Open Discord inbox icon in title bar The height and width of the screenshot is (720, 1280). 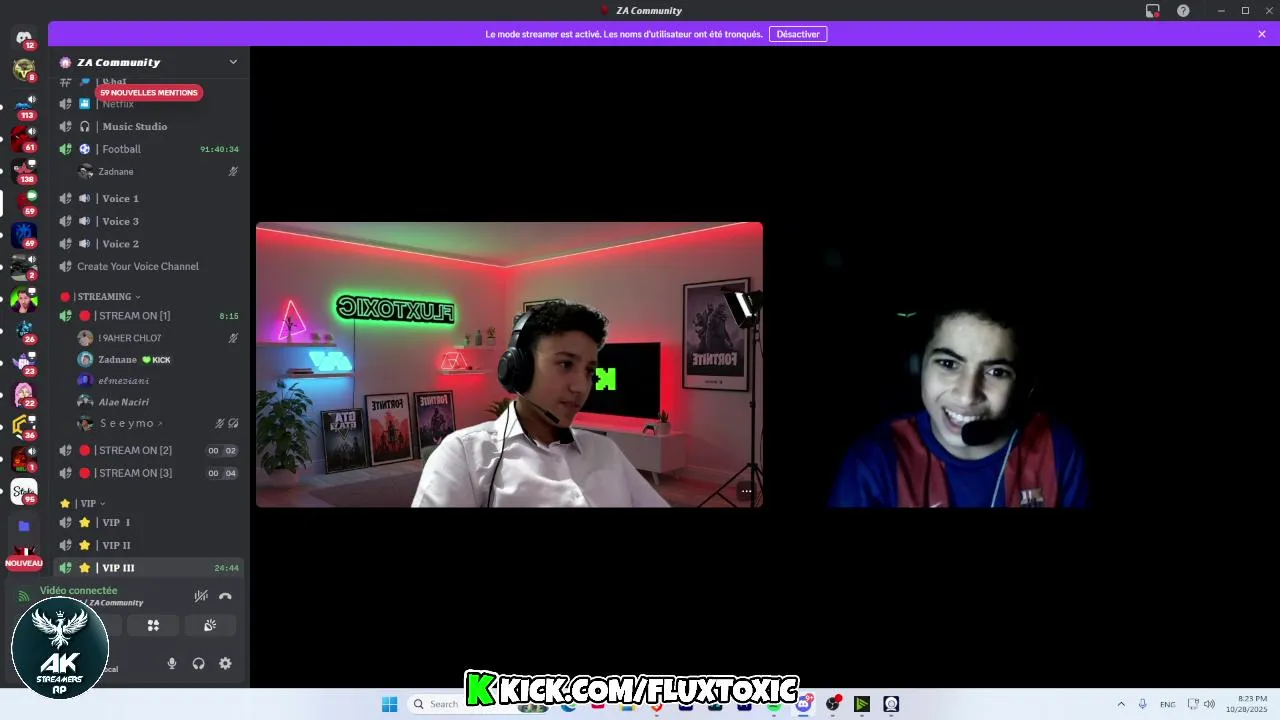coord(1153,11)
